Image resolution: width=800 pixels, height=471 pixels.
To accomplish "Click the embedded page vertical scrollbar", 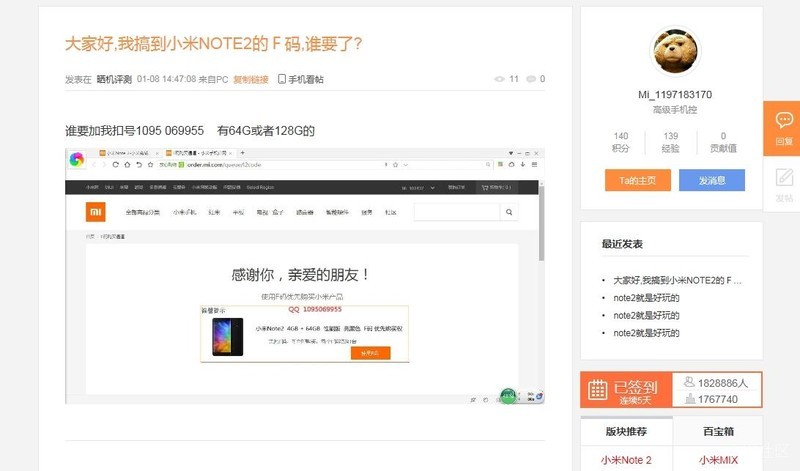I will coord(541,224).
